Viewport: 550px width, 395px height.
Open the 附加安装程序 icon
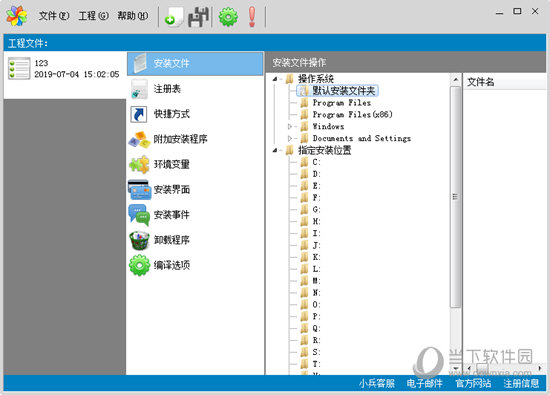coord(139,139)
